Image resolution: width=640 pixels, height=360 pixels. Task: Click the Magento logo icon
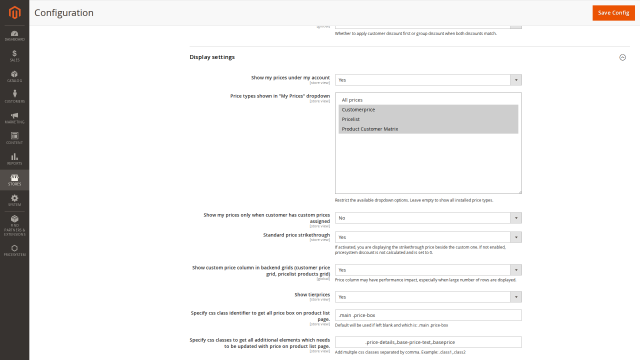[15, 13]
